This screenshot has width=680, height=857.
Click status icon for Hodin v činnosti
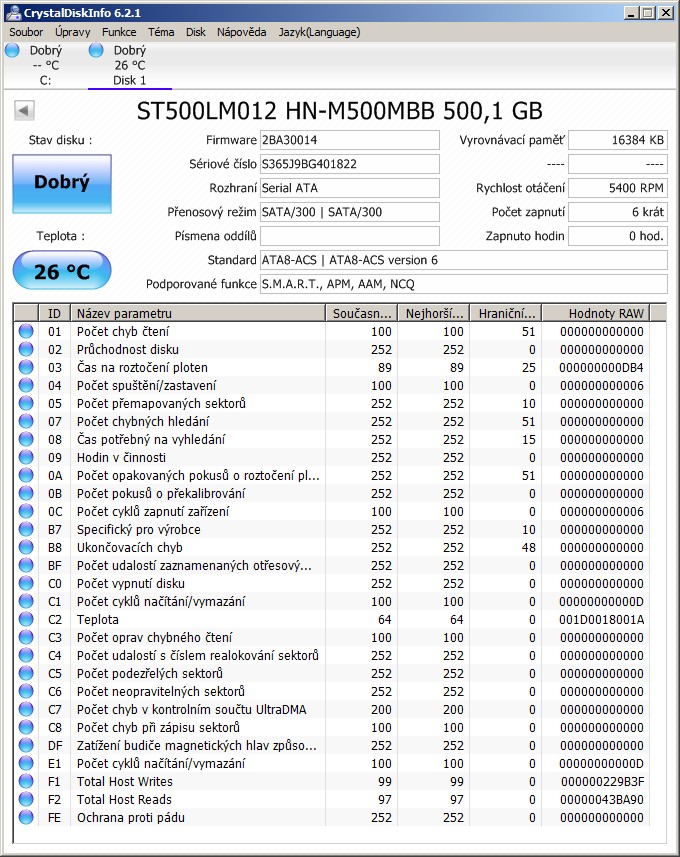[x=26, y=457]
